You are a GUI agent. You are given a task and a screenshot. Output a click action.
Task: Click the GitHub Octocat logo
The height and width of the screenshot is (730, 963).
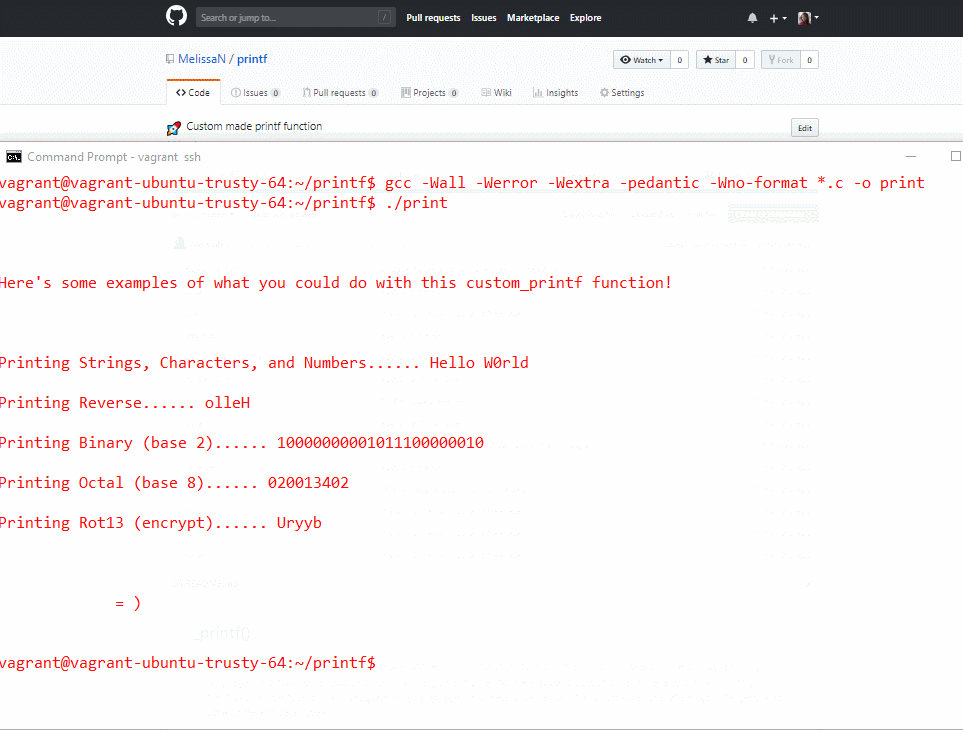176,17
